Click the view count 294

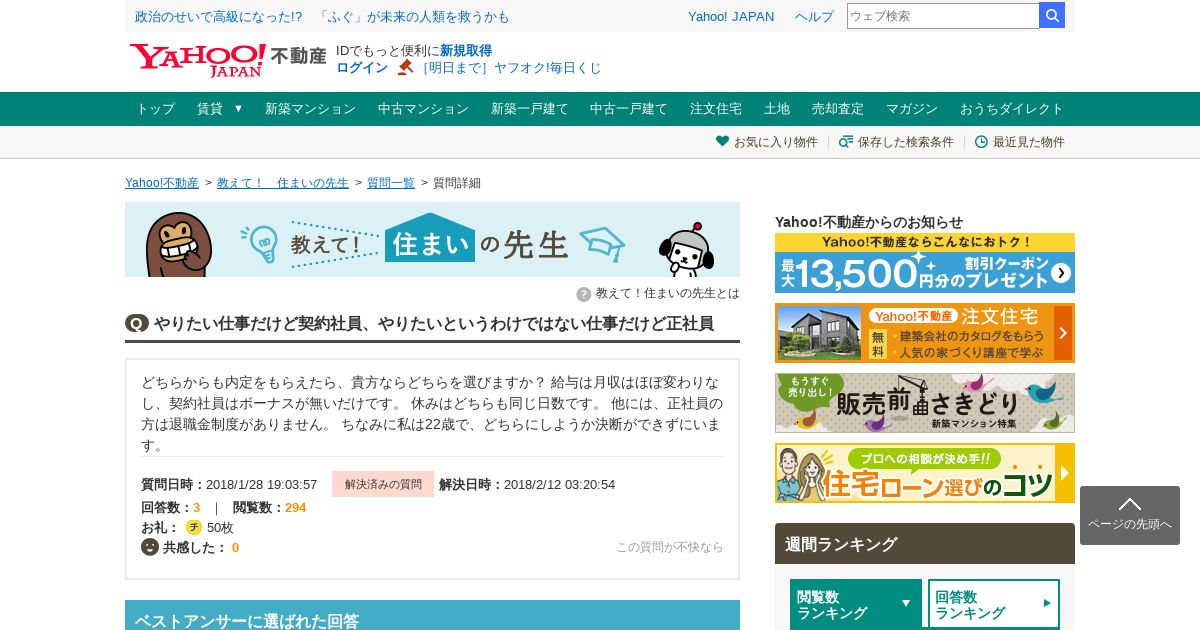click(x=295, y=507)
